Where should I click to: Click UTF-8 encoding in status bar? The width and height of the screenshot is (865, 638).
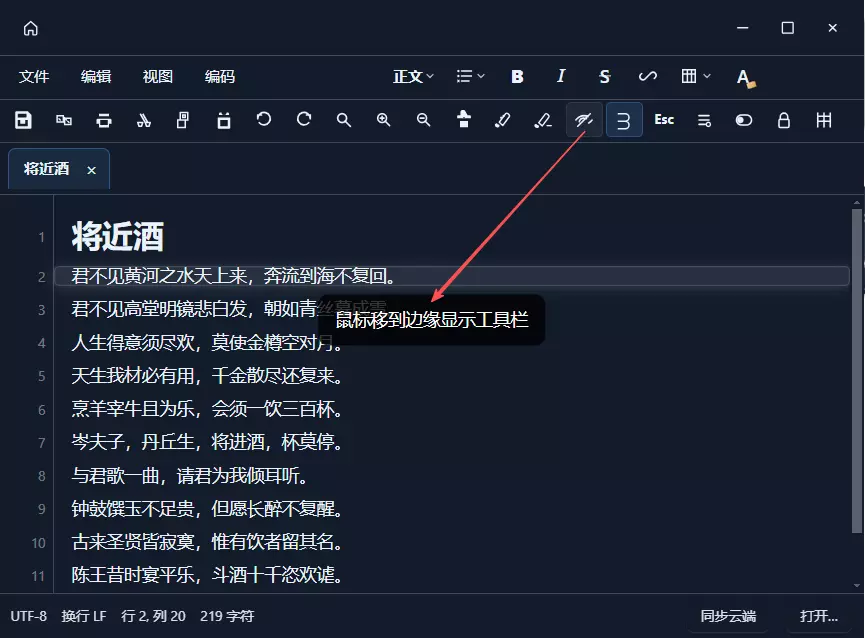(x=29, y=616)
